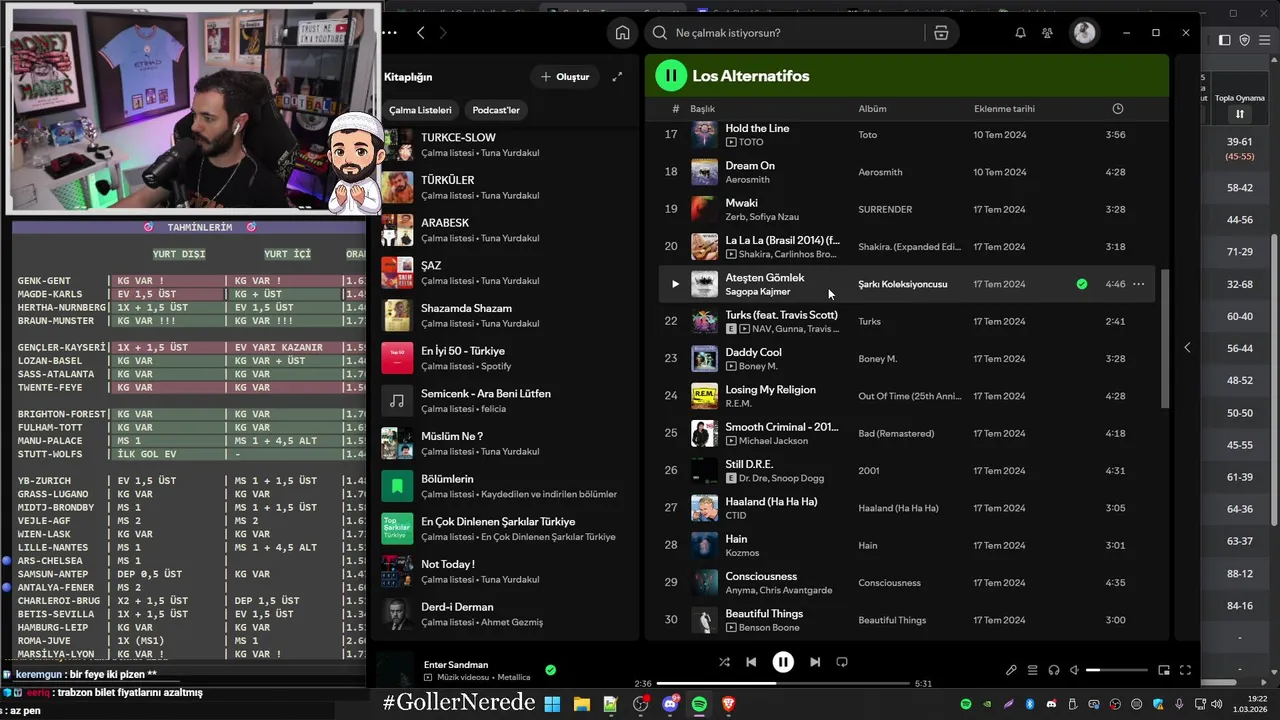This screenshot has width=1280, height=720.
Task: Open the Bölümlerin saved episodes item
Action: 505,486
